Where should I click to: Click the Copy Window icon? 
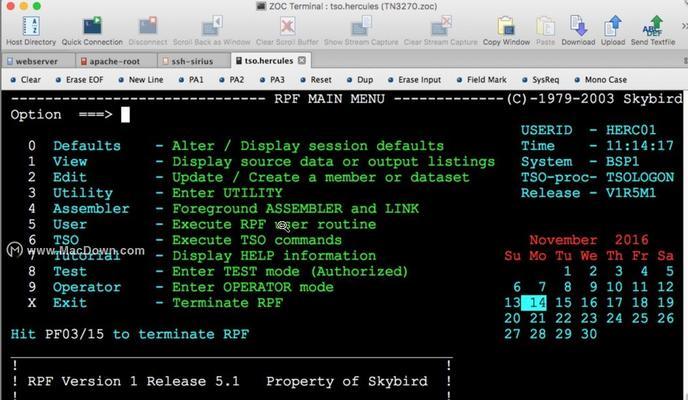(506, 26)
